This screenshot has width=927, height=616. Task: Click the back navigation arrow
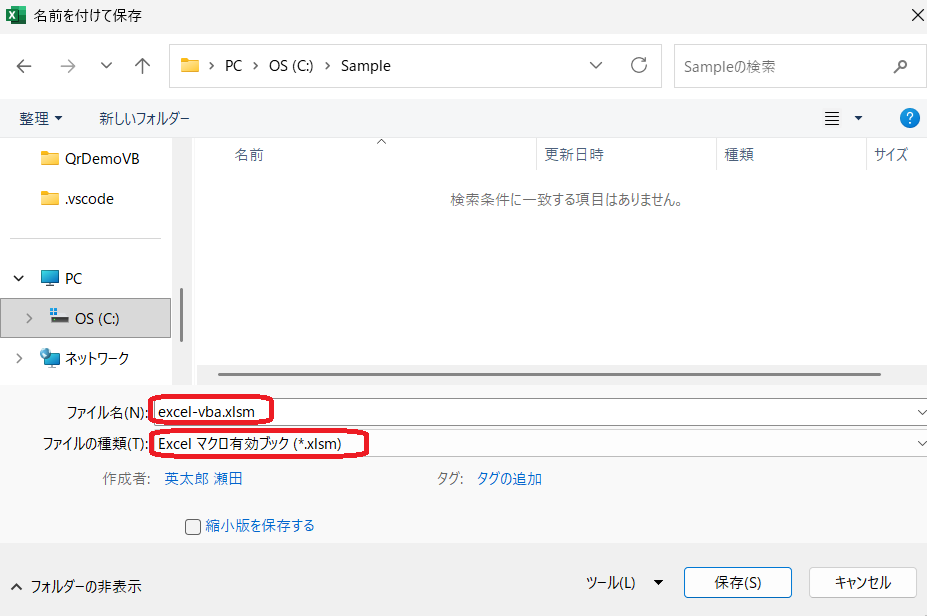click(x=24, y=66)
